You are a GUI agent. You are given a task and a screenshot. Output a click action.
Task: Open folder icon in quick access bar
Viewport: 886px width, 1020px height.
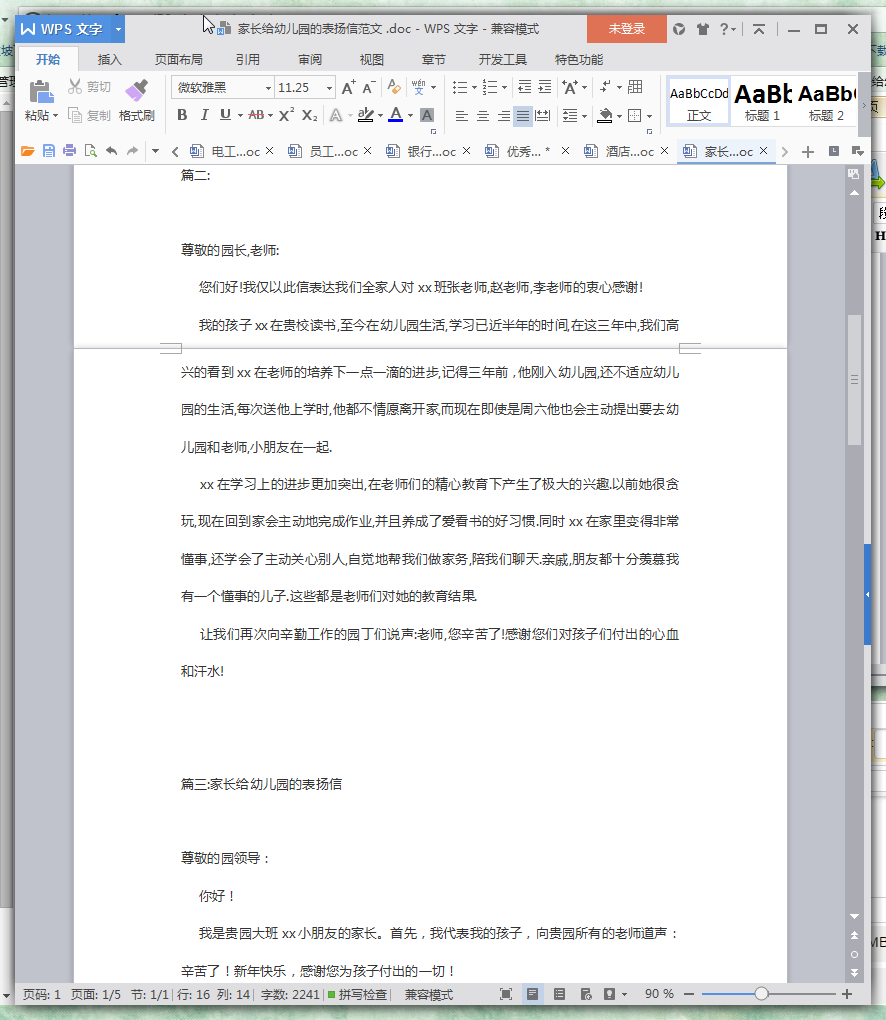click(x=27, y=151)
